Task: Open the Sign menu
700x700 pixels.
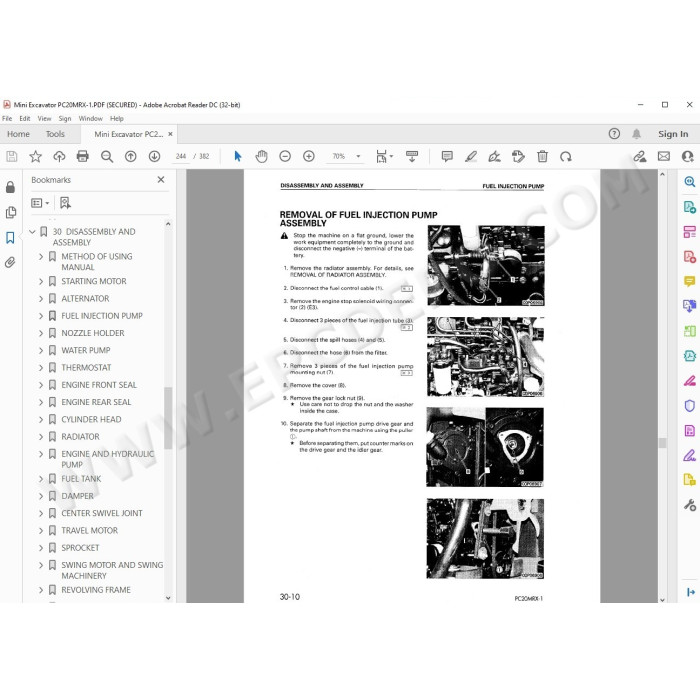Action: pos(65,119)
